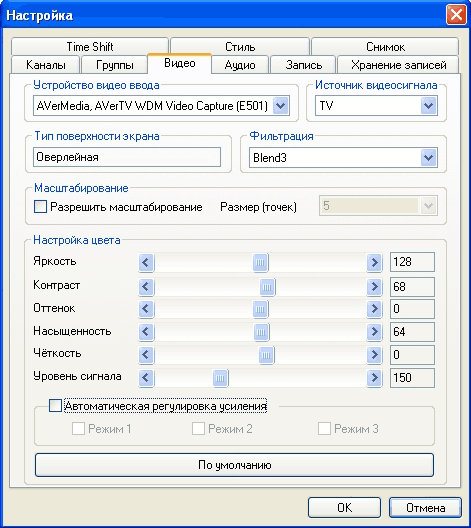Click the Насыщенность value field 64
This screenshot has height=528, width=471.
(412, 332)
